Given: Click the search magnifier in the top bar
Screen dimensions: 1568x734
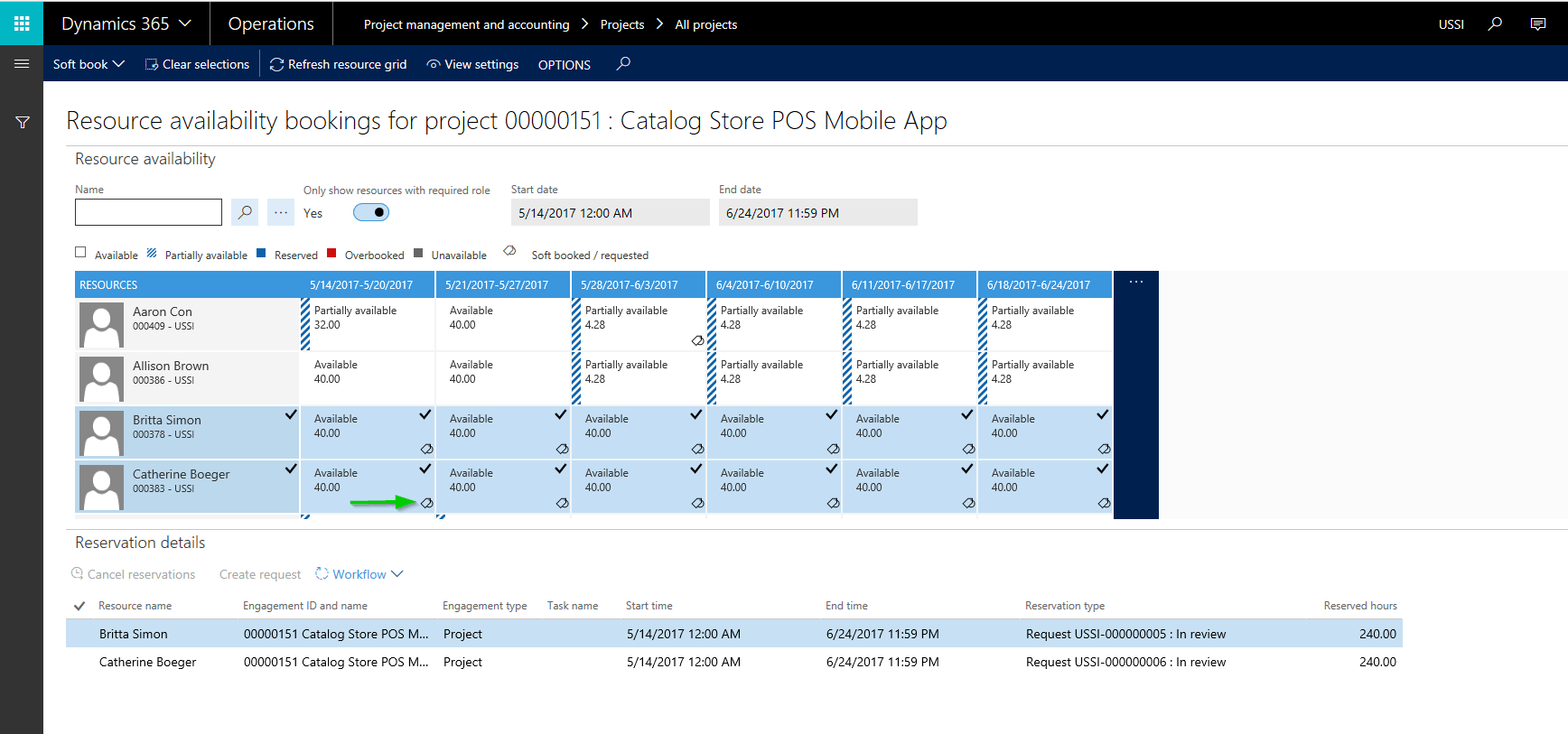Looking at the screenshot, I should point(1495,24).
